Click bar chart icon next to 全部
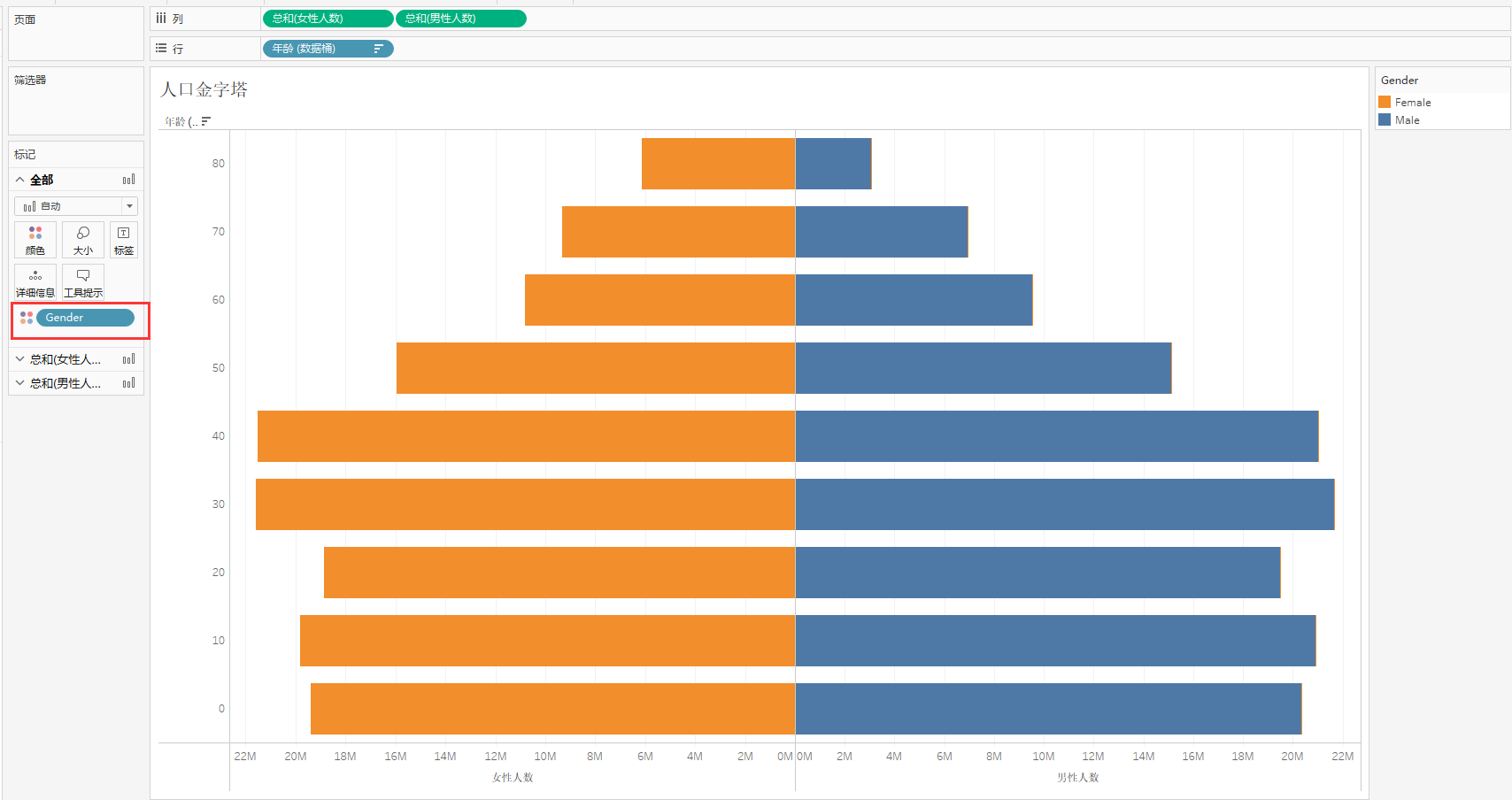 tap(129, 180)
